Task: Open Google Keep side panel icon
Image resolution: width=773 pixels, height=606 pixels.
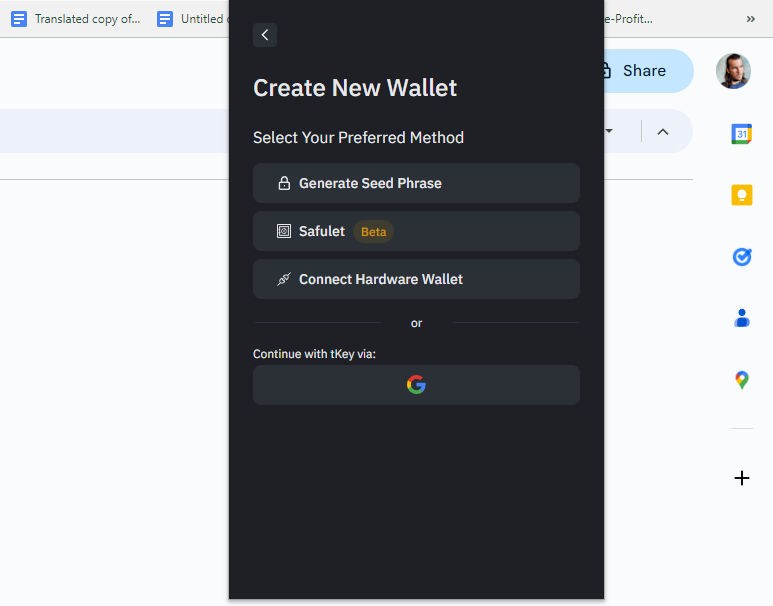Action: [741, 195]
